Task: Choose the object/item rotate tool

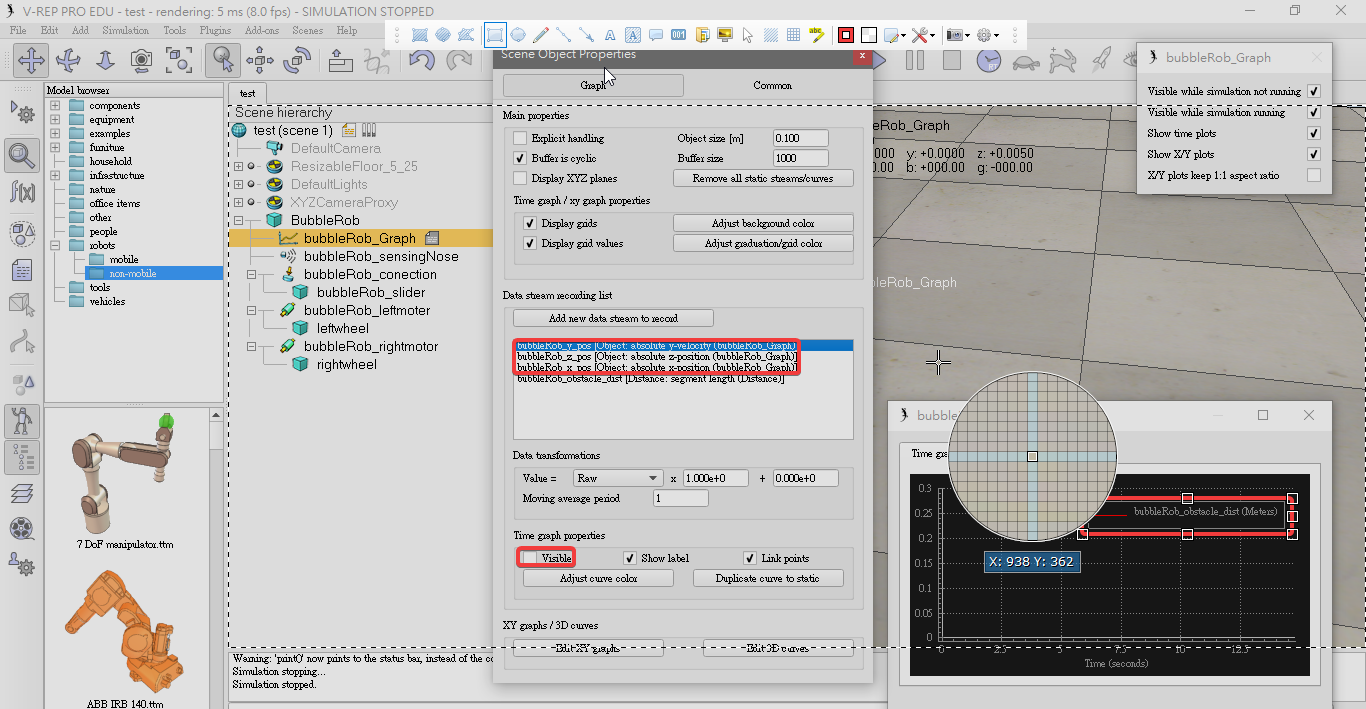Action: pyautogui.click(x=297, y=60)
